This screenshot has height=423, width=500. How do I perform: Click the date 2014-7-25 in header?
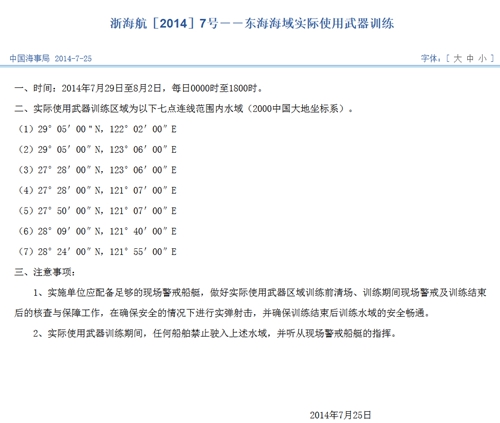[x=73, y=59]
